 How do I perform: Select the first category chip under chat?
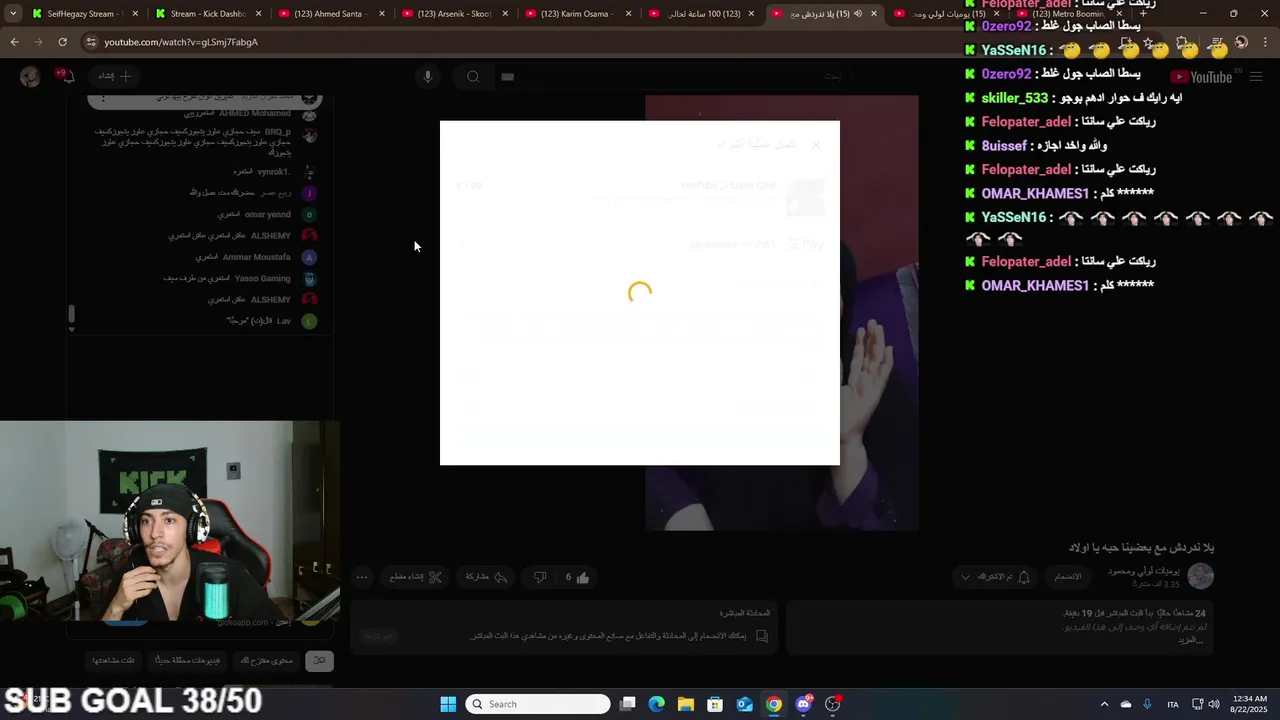point(319,661)
